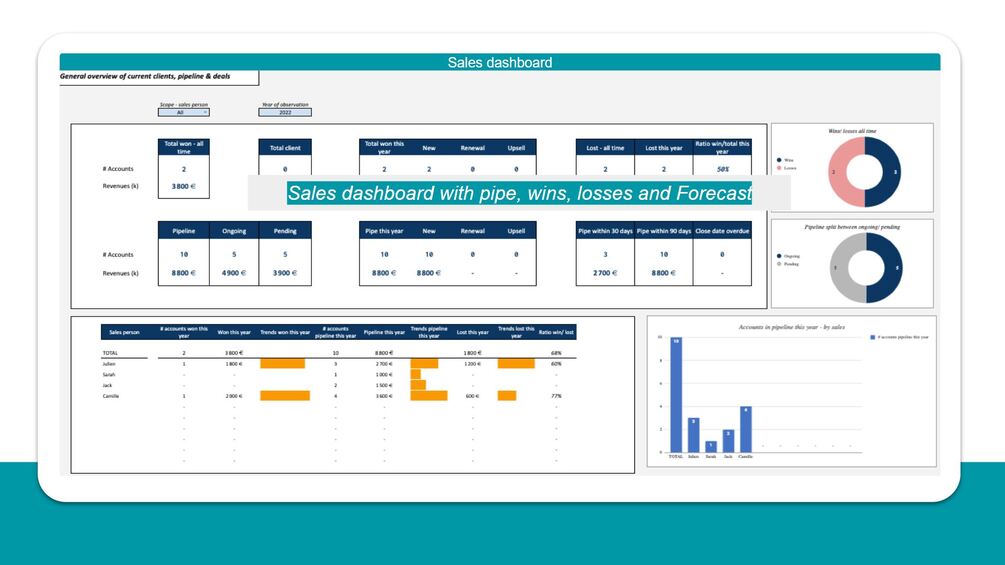Select the TOTAL row label in sales table

[x=110, y=353]
